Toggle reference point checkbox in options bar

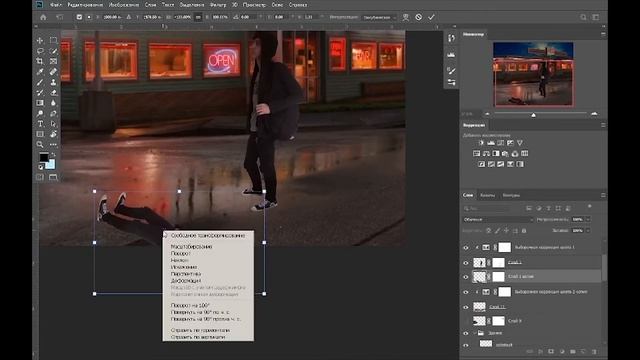79,17
